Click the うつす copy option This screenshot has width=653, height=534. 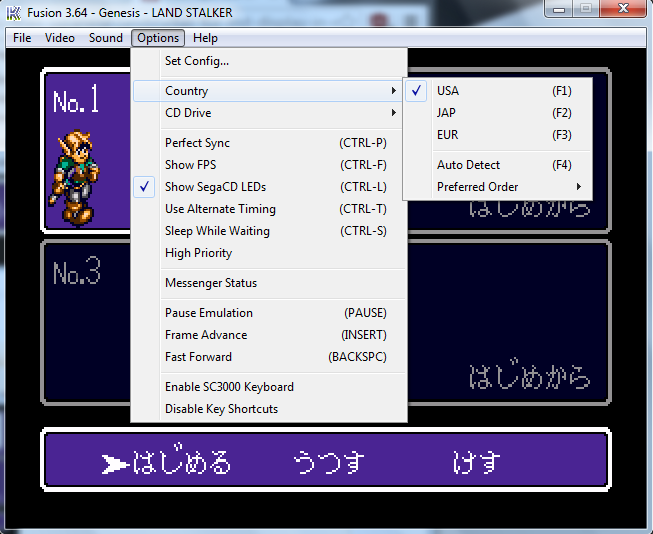(x=329, y=462)
